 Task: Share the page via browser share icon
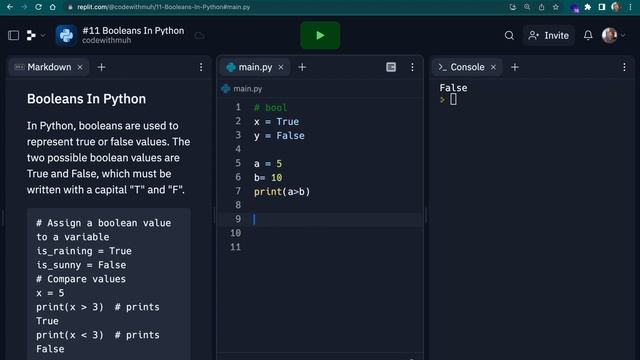[541, 7]
